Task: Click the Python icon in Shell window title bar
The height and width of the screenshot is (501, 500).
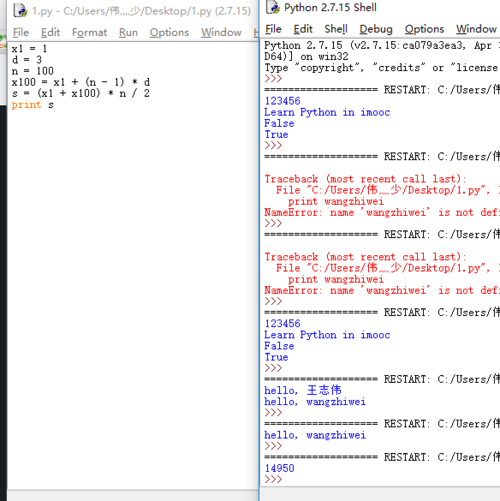Action: point(273,7)
